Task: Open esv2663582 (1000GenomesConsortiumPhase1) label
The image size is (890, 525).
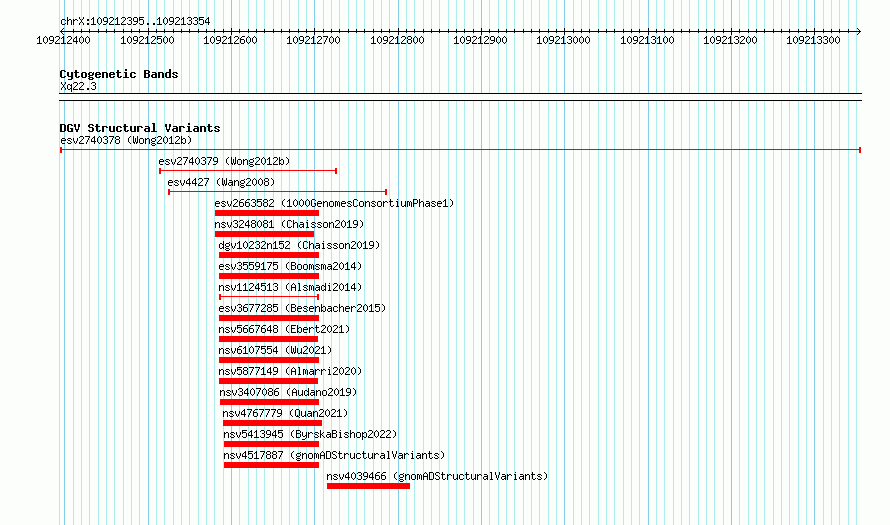Action: click(x=334, y=203)
